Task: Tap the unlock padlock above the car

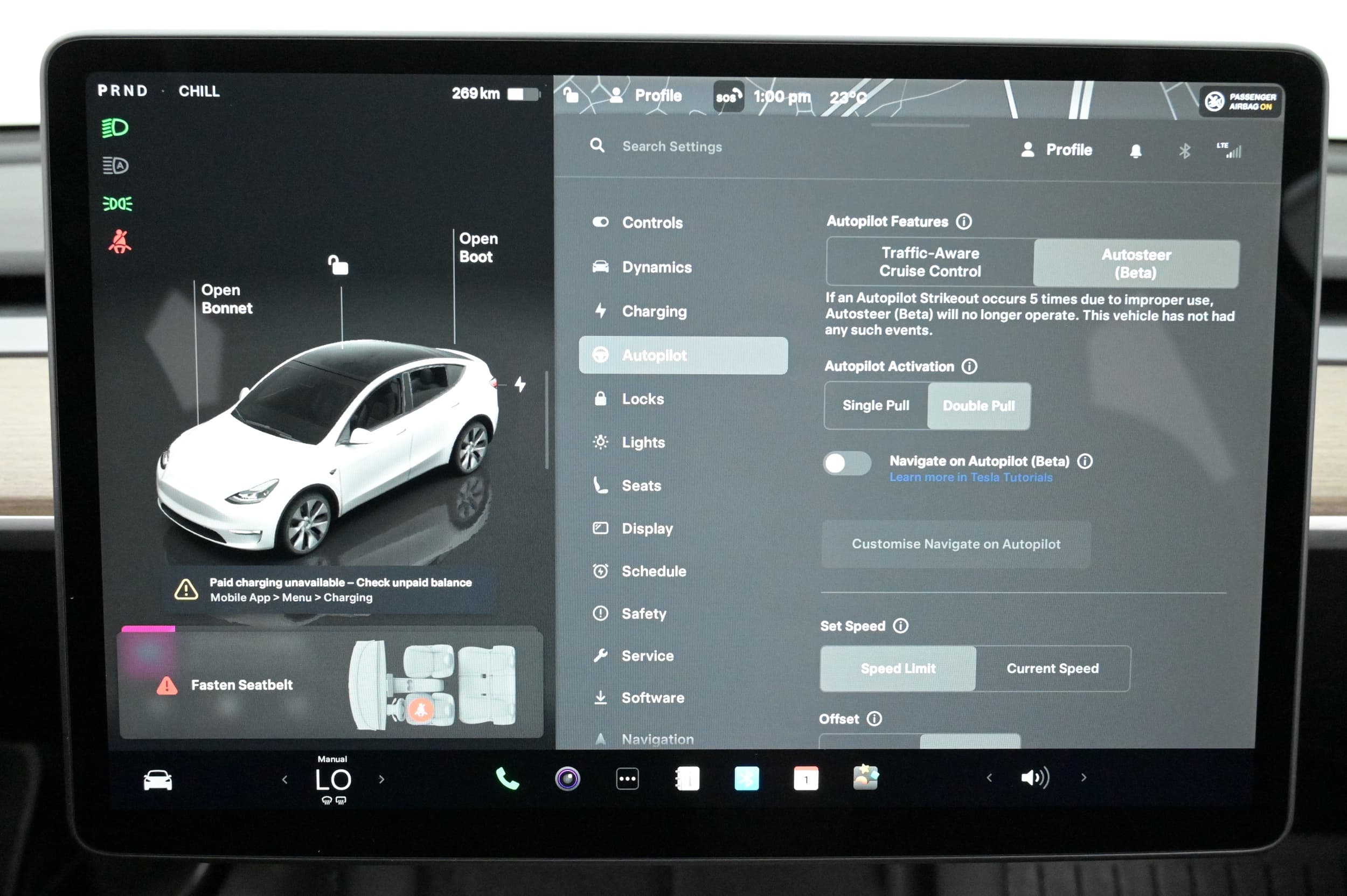Action: coord(338,265)
